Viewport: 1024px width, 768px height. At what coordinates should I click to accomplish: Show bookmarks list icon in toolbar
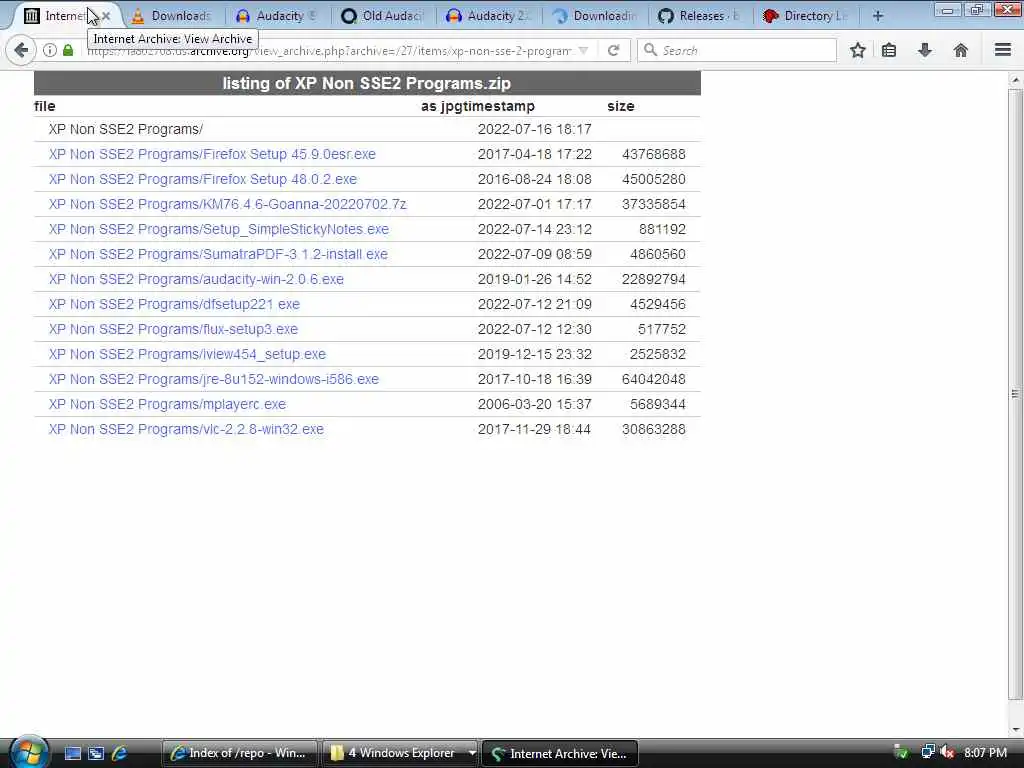coord(889,50)
